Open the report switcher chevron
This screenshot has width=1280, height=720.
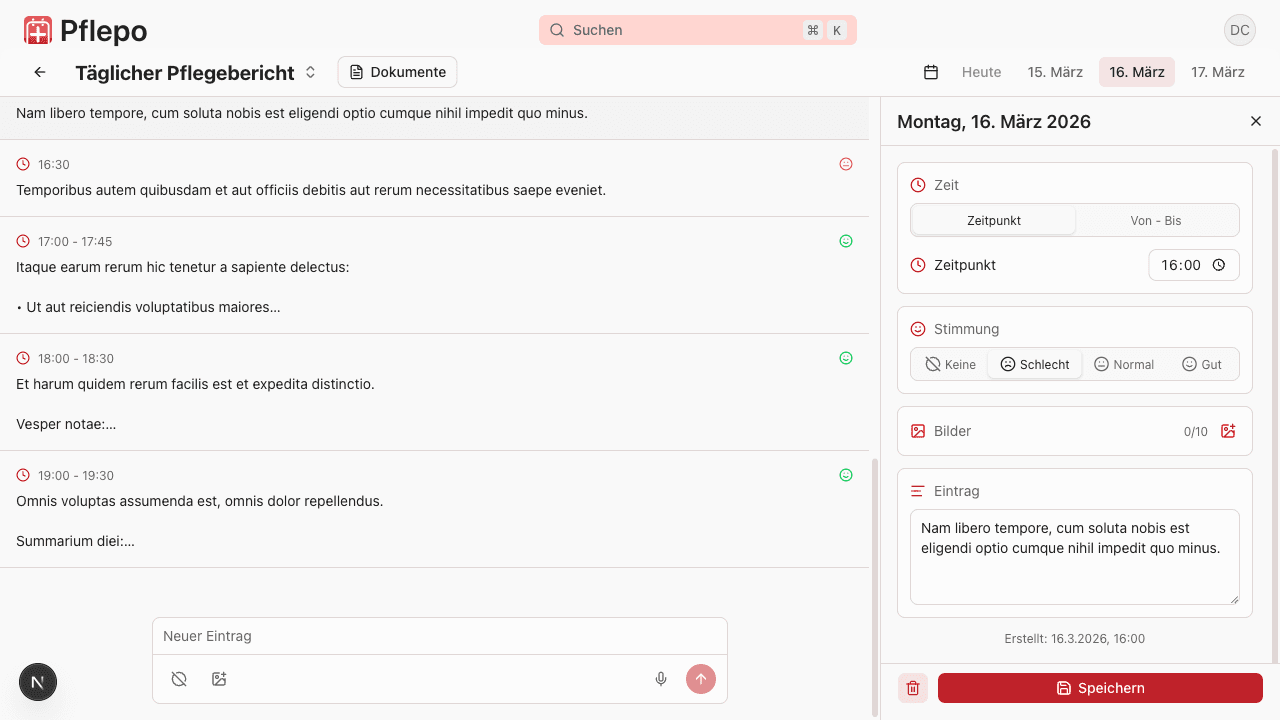310,71
